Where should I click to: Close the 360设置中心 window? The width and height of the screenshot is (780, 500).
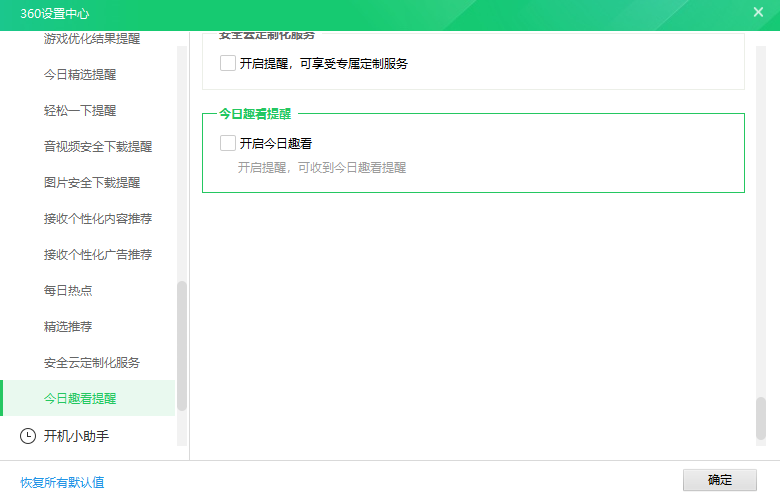pos(758,12)
